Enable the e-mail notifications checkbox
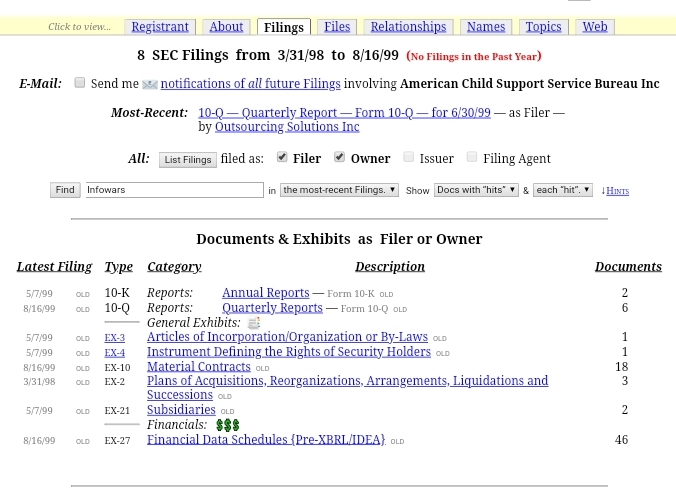 pyautogui.click(x=79, y=82)
